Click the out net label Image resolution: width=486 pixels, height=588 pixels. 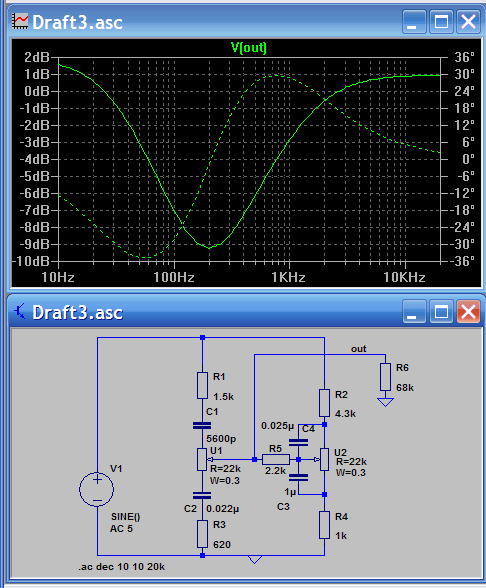tap(358, 349)
